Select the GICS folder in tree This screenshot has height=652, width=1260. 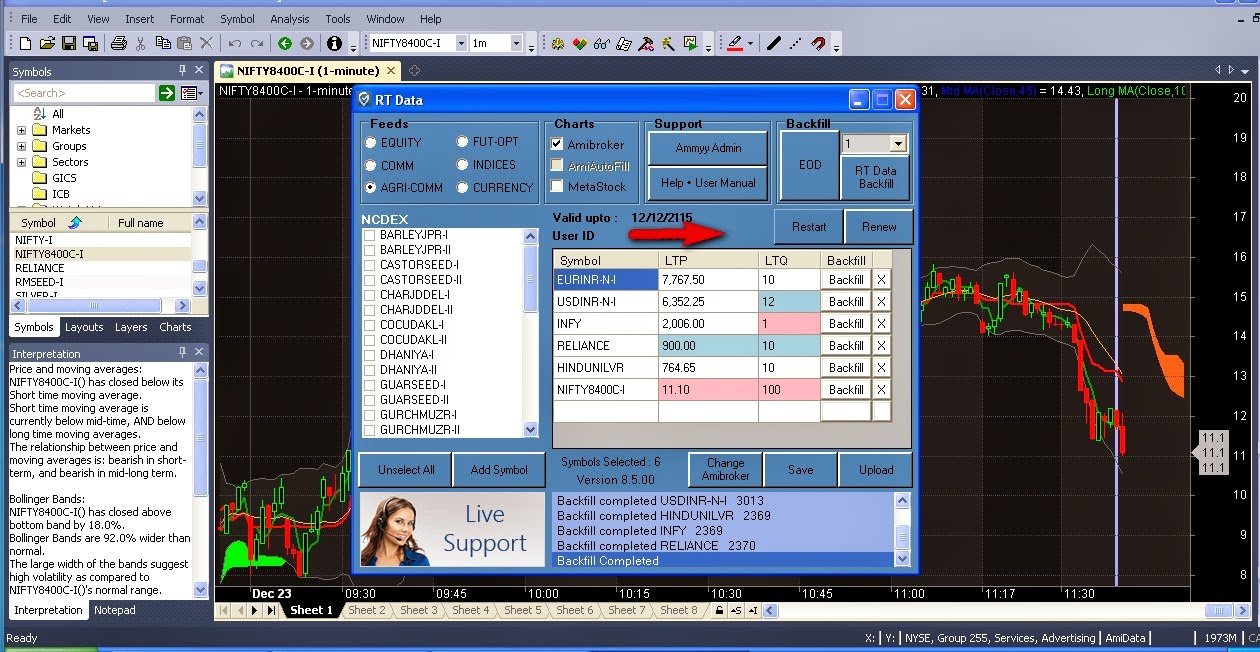(64, 178)
